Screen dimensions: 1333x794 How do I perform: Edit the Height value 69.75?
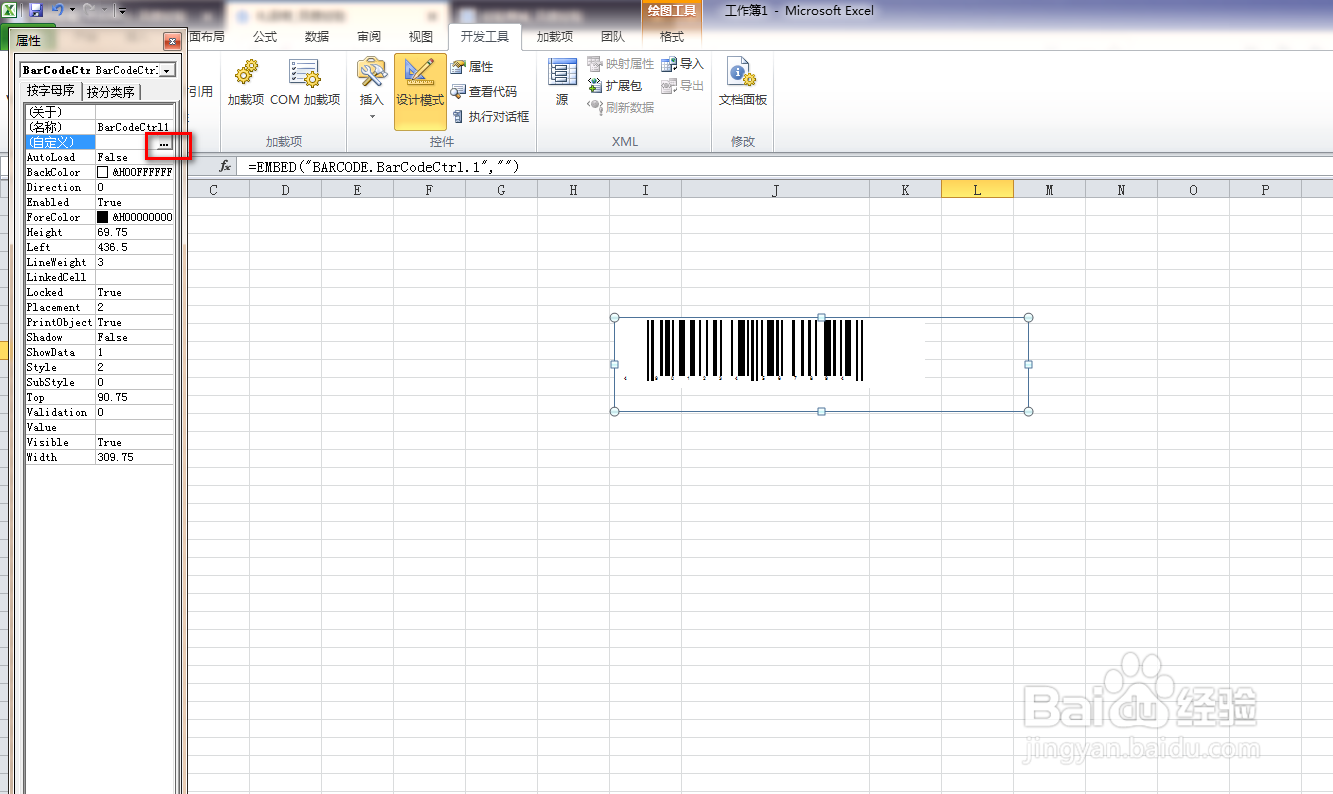click(134, 232)
